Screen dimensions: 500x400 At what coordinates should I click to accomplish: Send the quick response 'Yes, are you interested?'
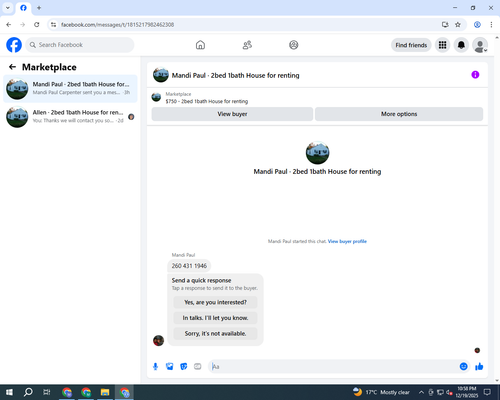[x=215, y=302]
